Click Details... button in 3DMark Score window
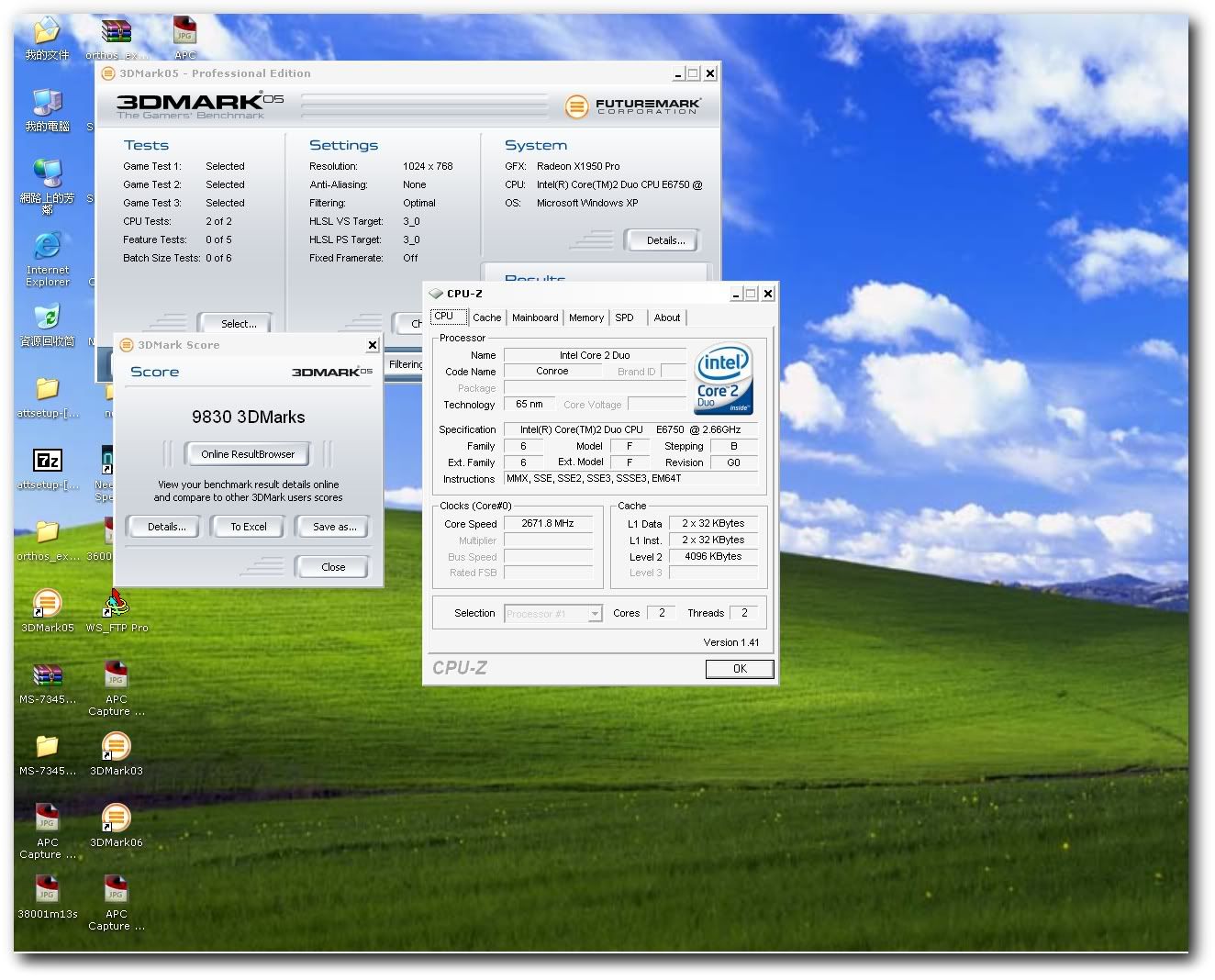Viewport: 1215px width, 980px height. click(167, 527)
